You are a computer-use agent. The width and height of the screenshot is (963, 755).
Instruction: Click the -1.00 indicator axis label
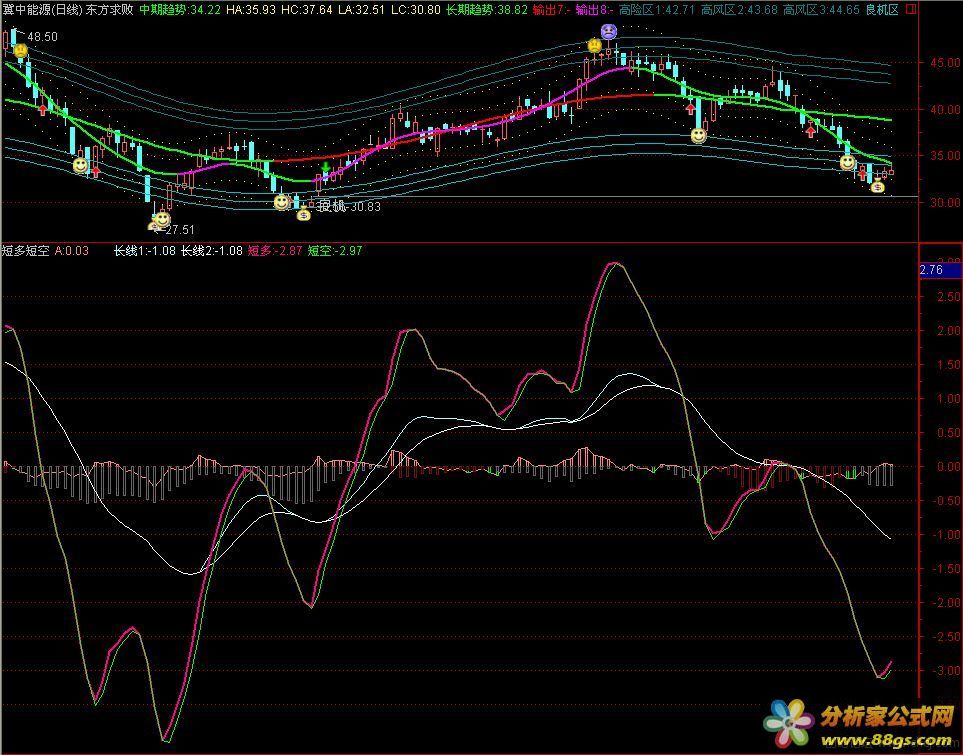point(946,535)
